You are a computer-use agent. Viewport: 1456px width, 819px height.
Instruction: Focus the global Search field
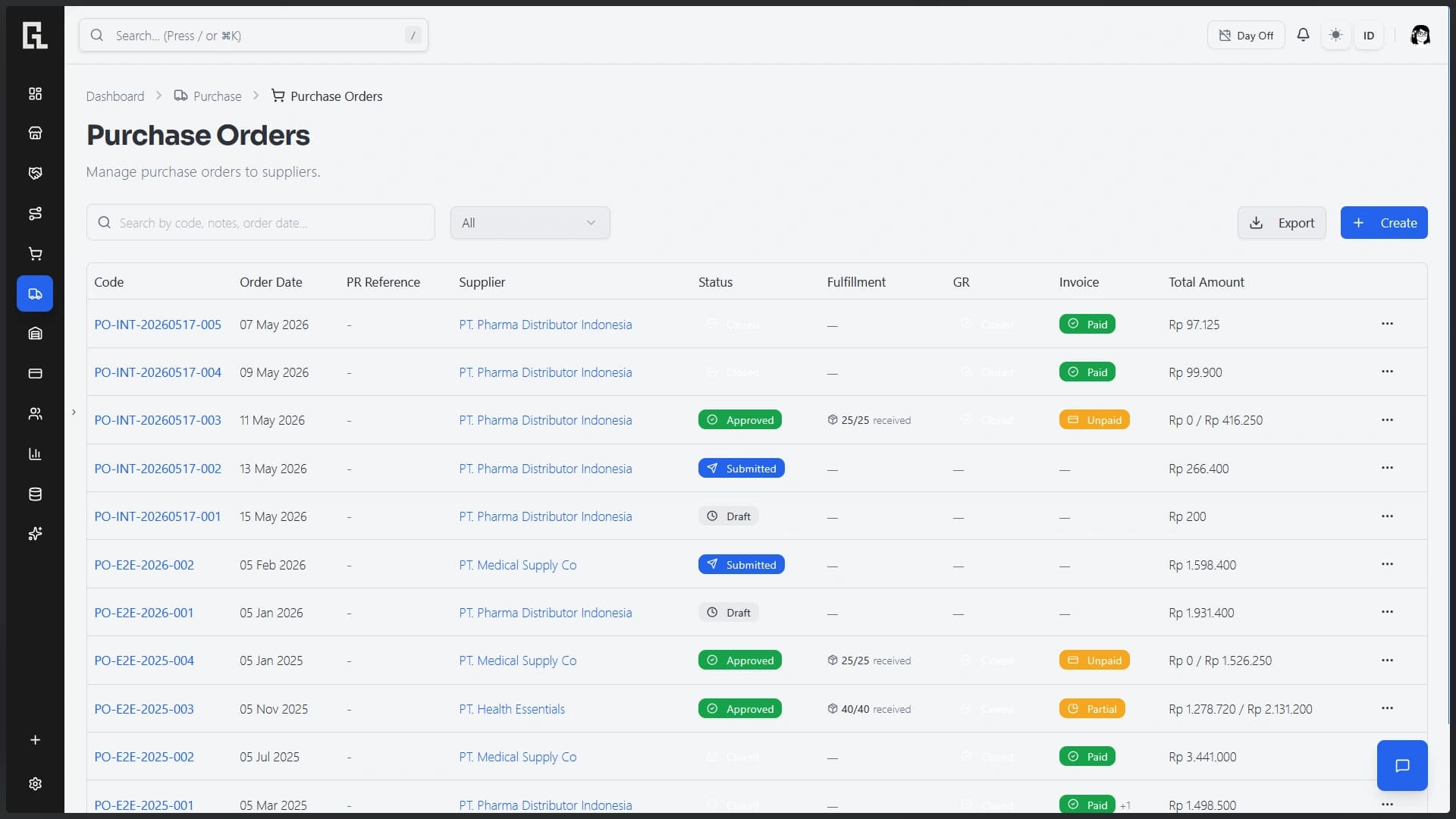(253, 35)
